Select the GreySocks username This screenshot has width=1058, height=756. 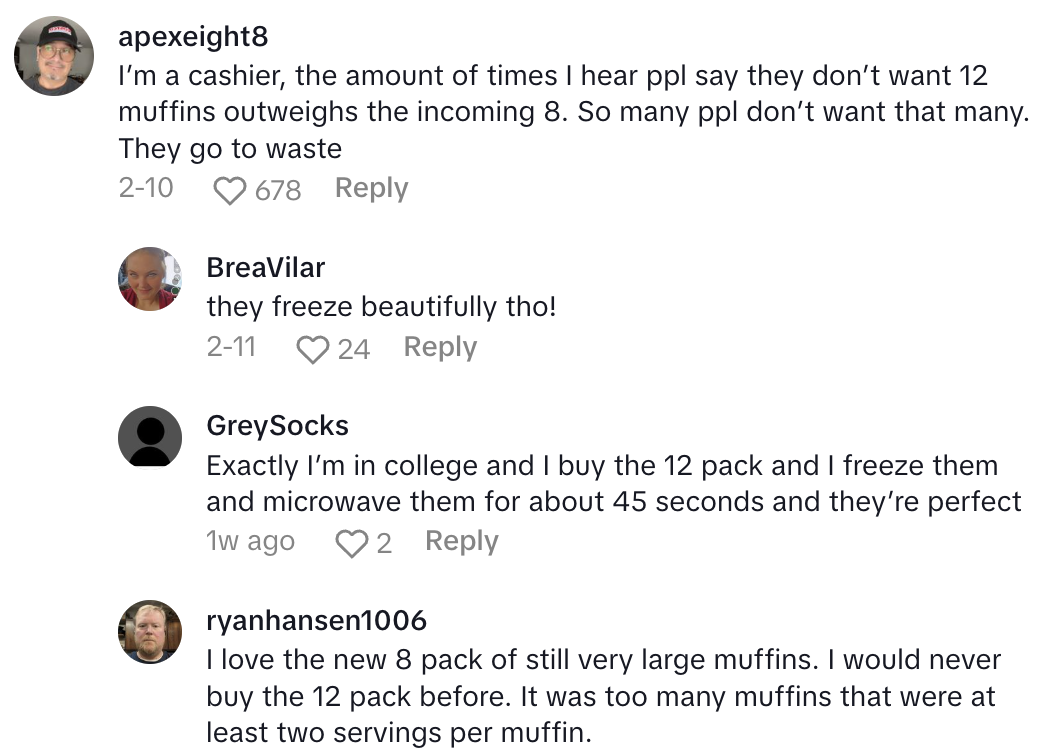coord(277,426)
